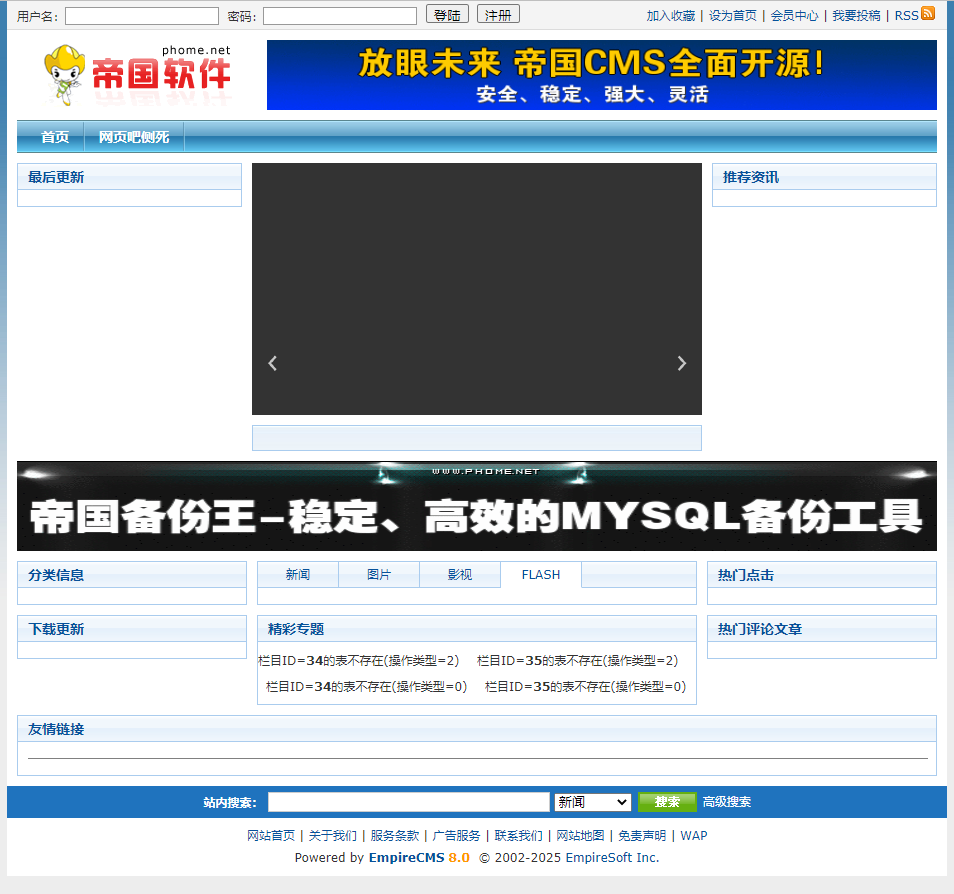Open 会员中心 link in top bar

[x=794, y=16]
